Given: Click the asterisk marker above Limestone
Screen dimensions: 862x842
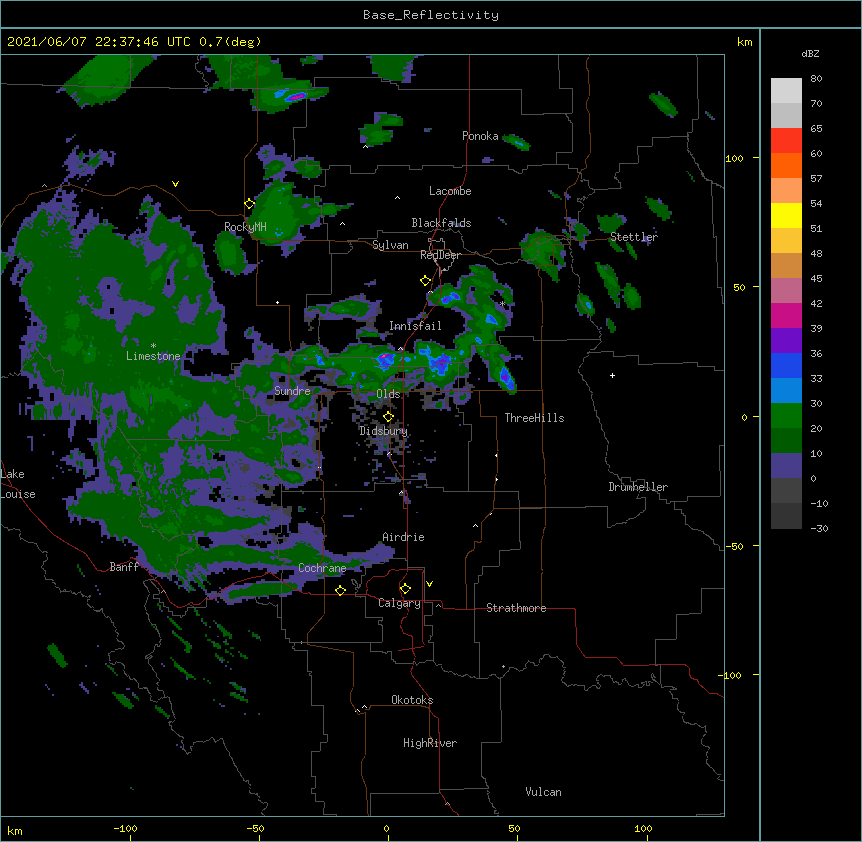Looking at the screenshot, I should point(153,346).
